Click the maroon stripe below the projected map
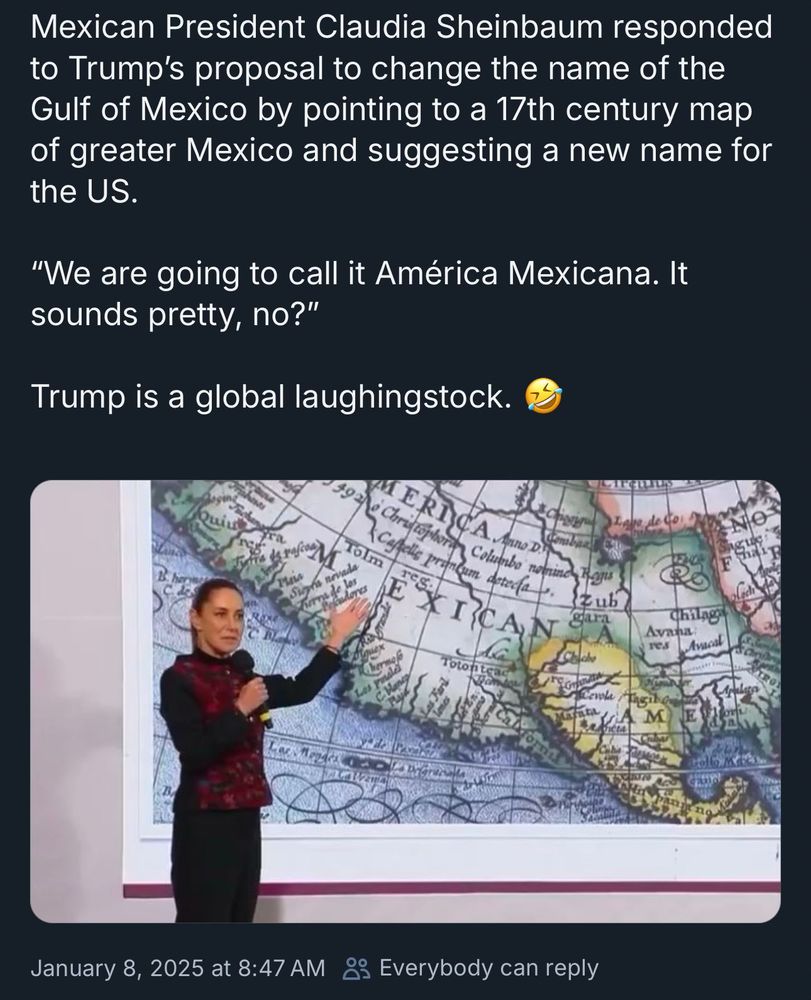 (x=450, y=887)
